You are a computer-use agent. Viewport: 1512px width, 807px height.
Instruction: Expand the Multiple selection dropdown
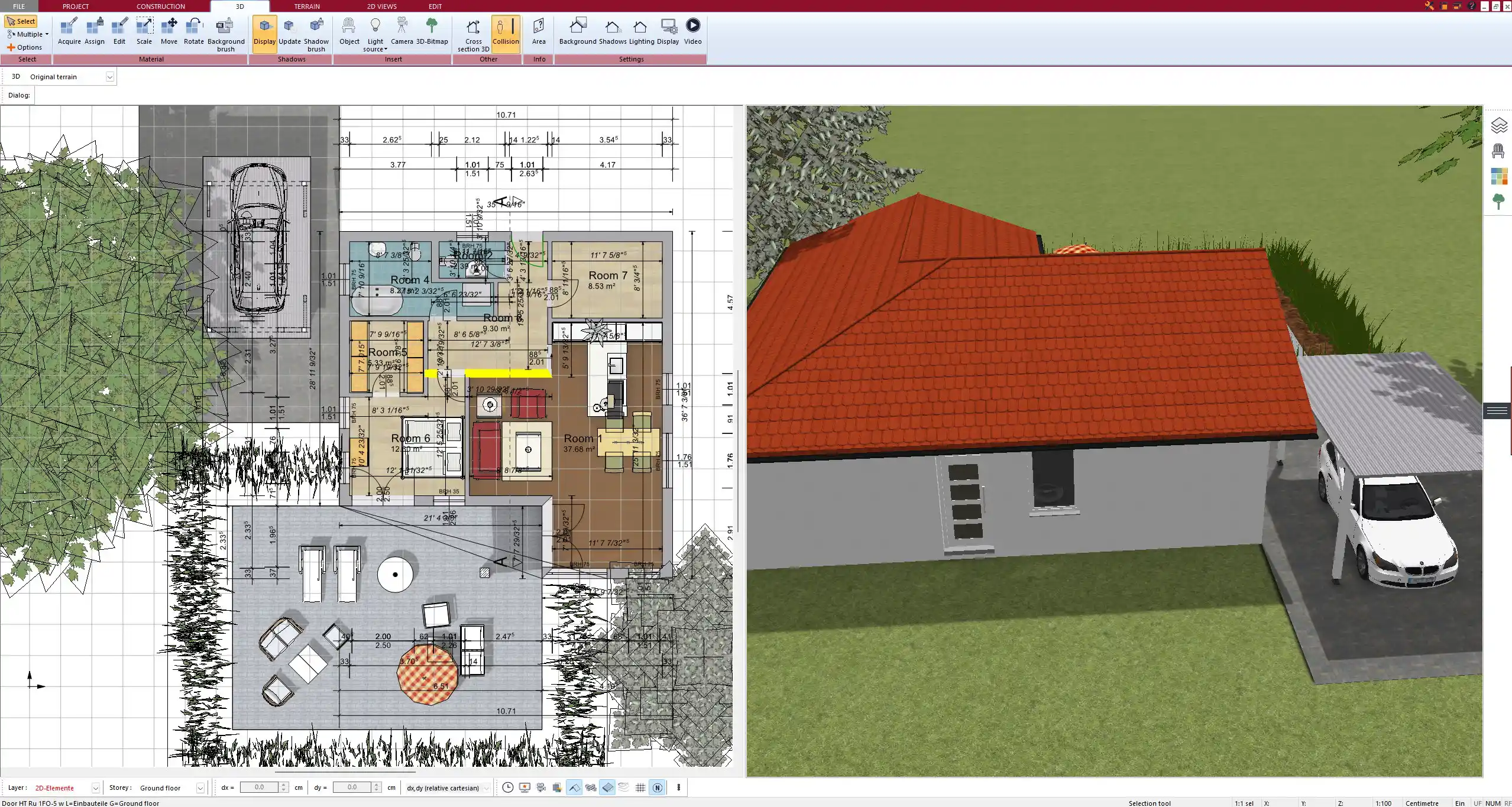click(47, 34)
